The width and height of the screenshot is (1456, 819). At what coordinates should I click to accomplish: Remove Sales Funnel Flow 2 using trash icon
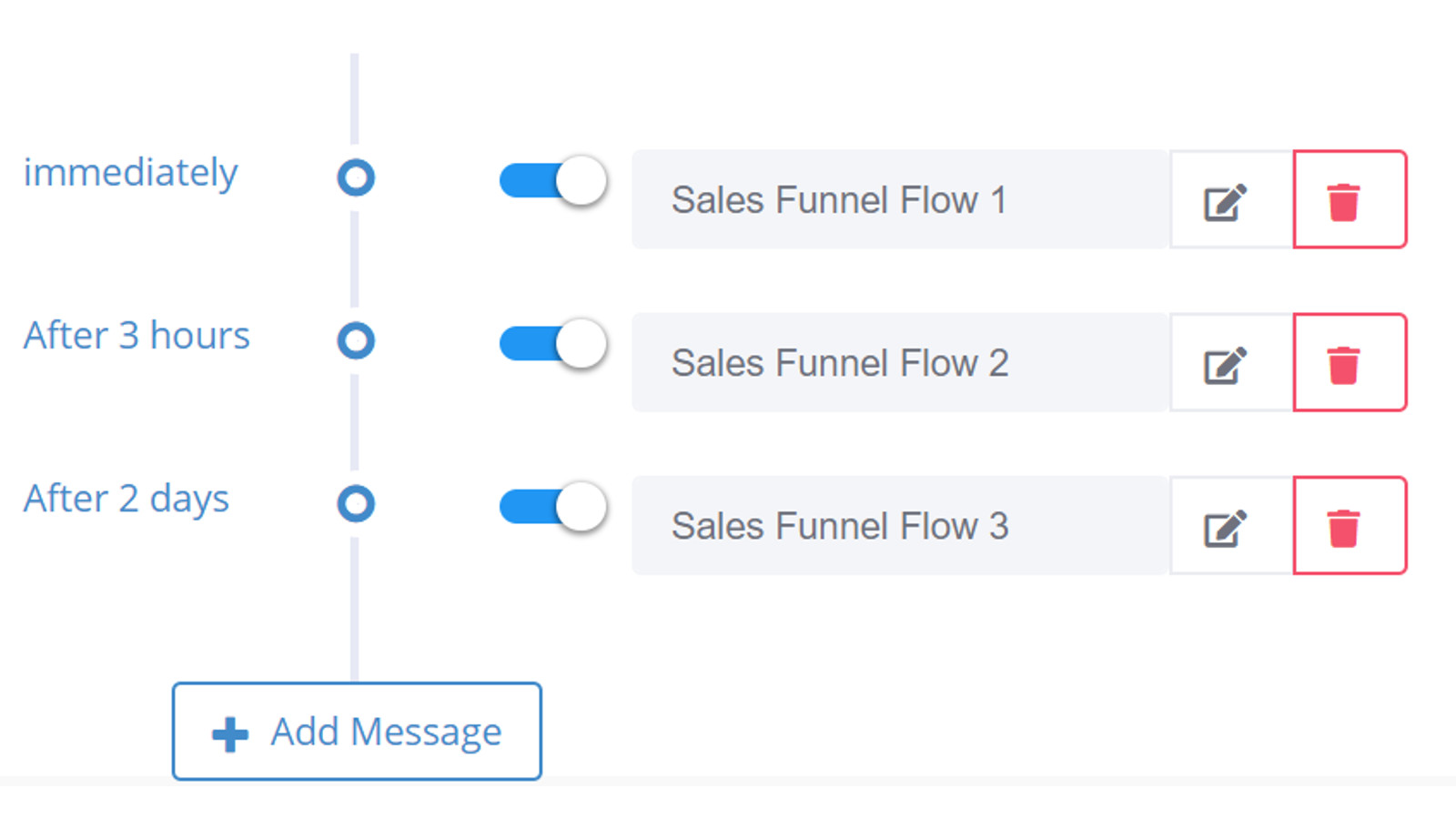tap(1350, 363)
